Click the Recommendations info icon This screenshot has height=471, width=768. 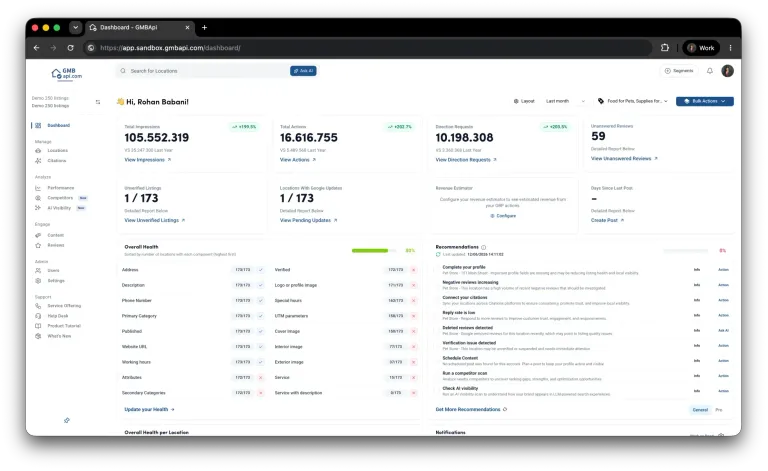pyautogui.click(x=483, y=247)
